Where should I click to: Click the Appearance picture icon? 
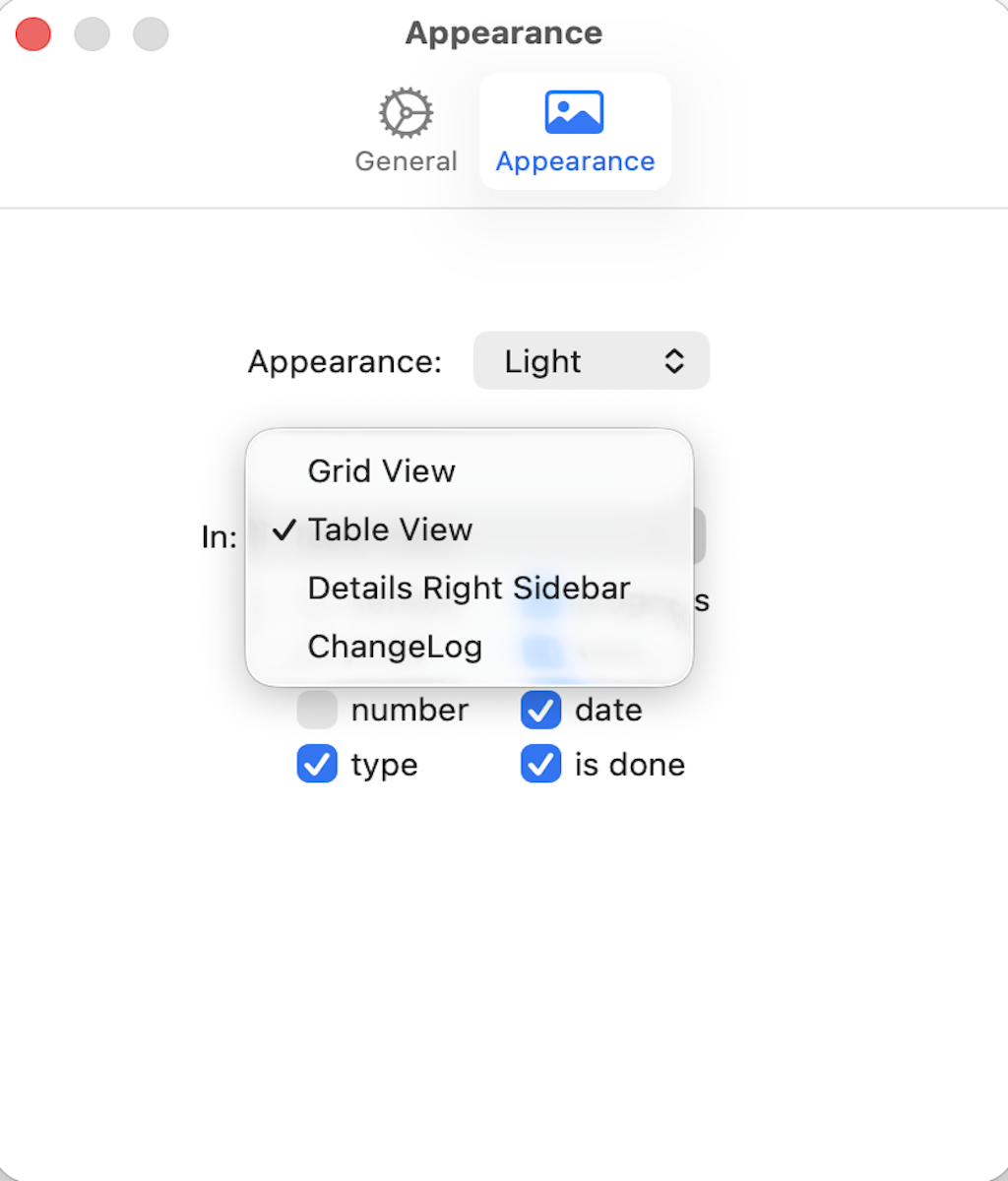(x=575, y=111)
